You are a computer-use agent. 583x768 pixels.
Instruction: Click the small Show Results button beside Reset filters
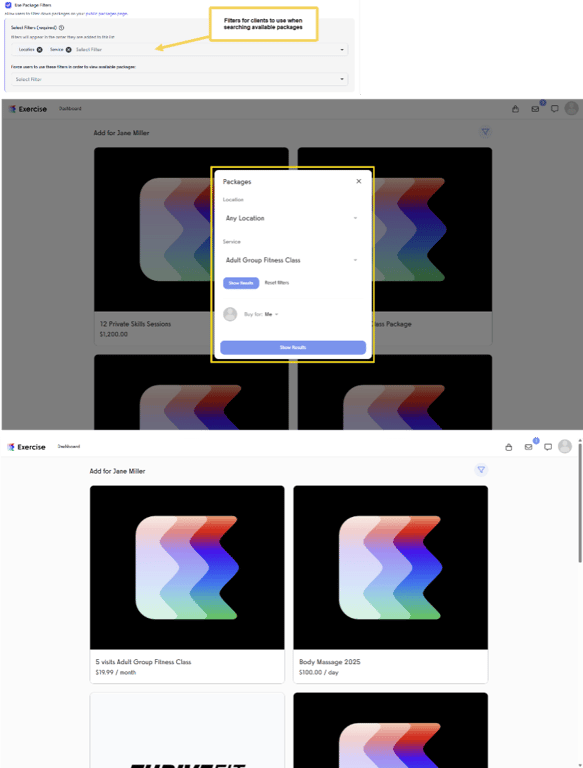point(241,283)
